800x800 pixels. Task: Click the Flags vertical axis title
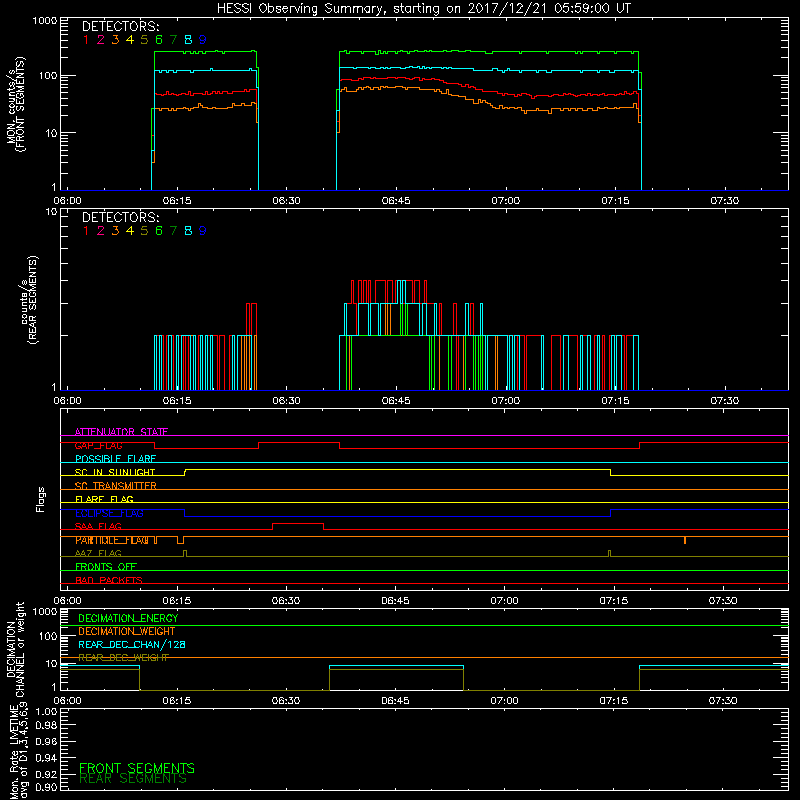[x=41, y=499]
